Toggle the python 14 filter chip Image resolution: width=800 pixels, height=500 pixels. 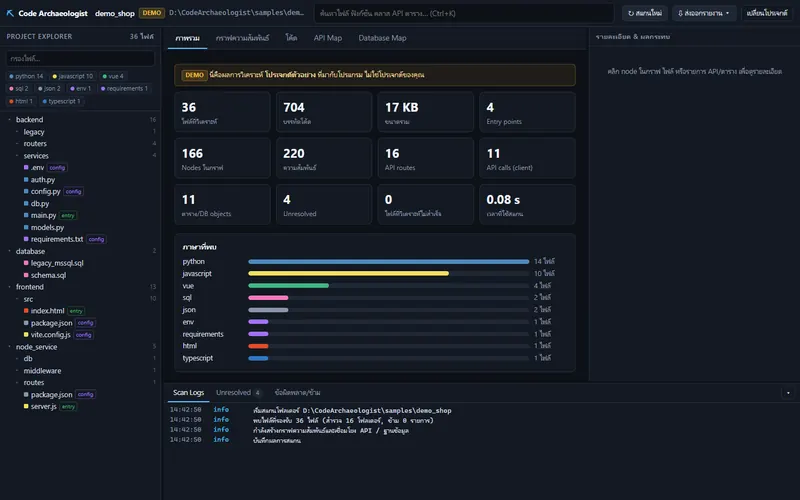tap(26, 76)
